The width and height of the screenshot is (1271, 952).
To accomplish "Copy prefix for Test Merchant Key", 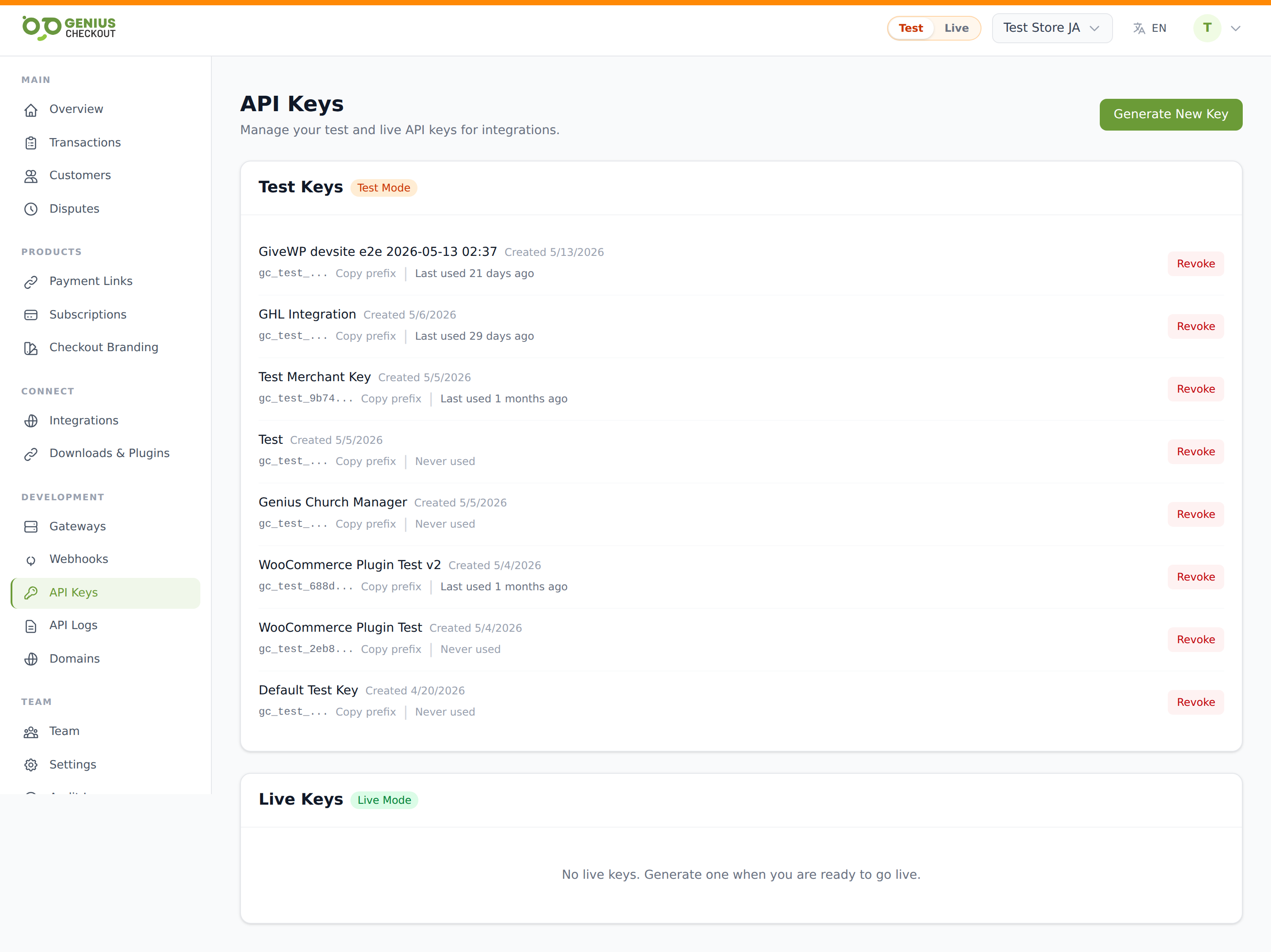I will [391, 399].
